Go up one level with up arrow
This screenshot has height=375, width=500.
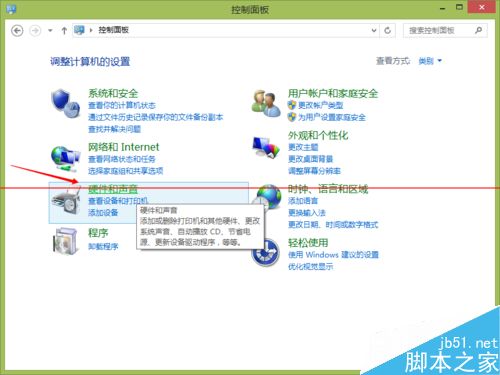pyautogui.click(x=64, y=31)
